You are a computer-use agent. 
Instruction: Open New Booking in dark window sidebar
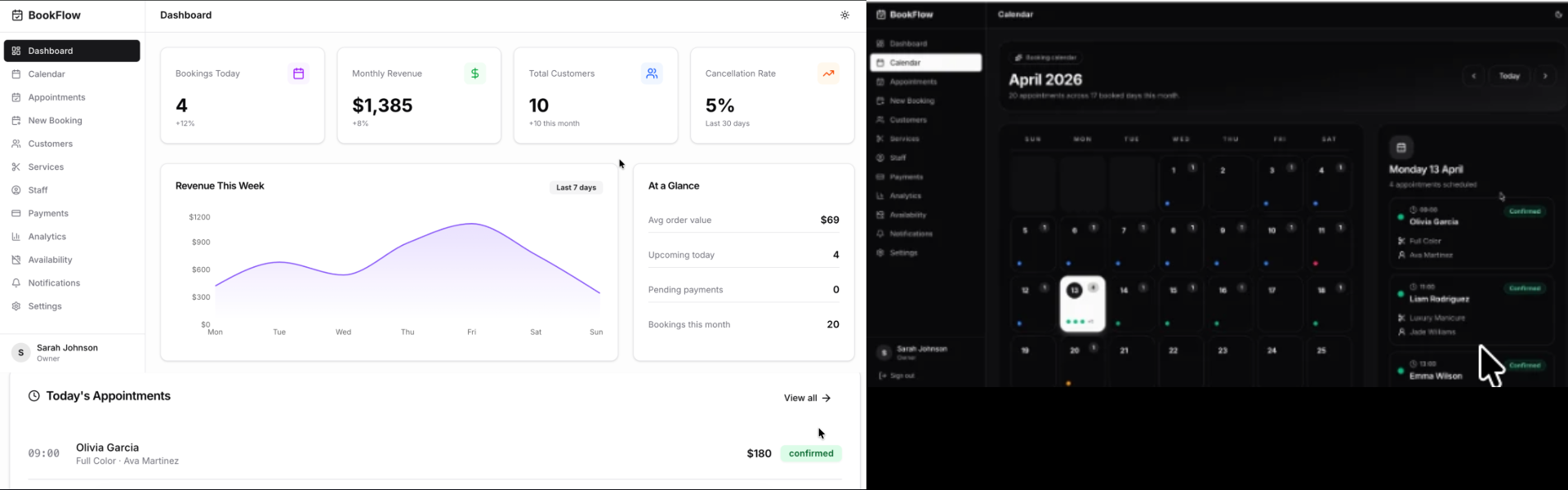tap(926, 101)
